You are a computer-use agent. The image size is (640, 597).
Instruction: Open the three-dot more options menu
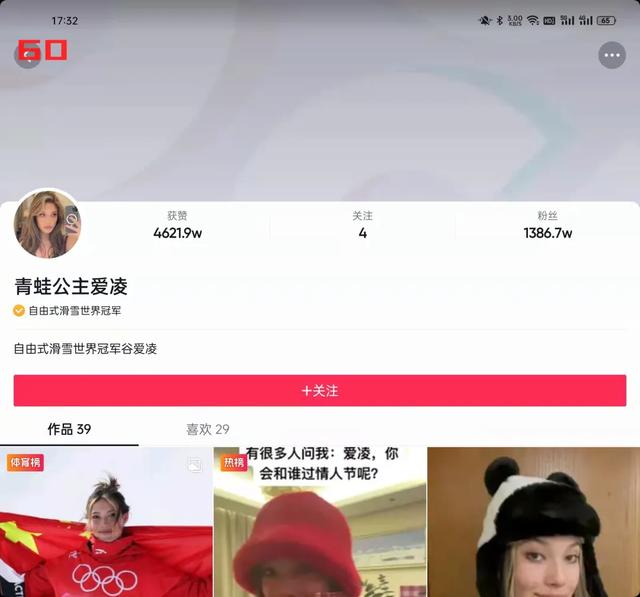point(612,55)
